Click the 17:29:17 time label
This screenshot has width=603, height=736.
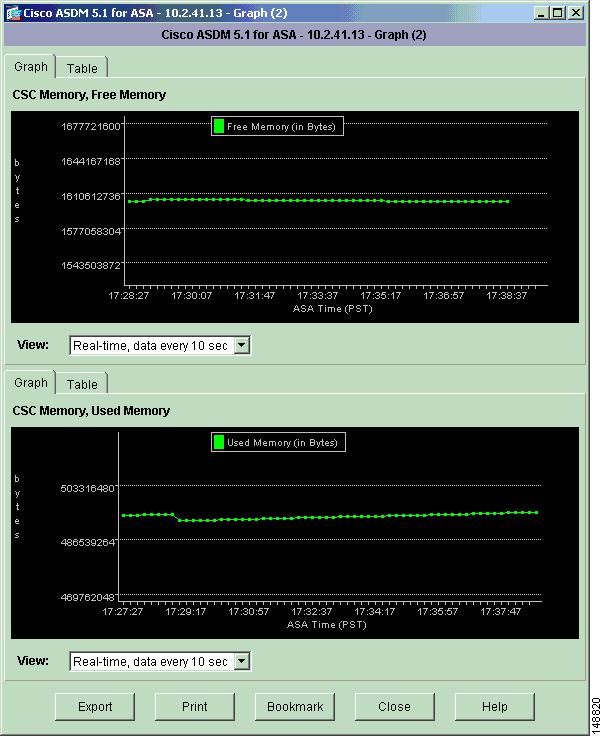[x=185, y=612]
